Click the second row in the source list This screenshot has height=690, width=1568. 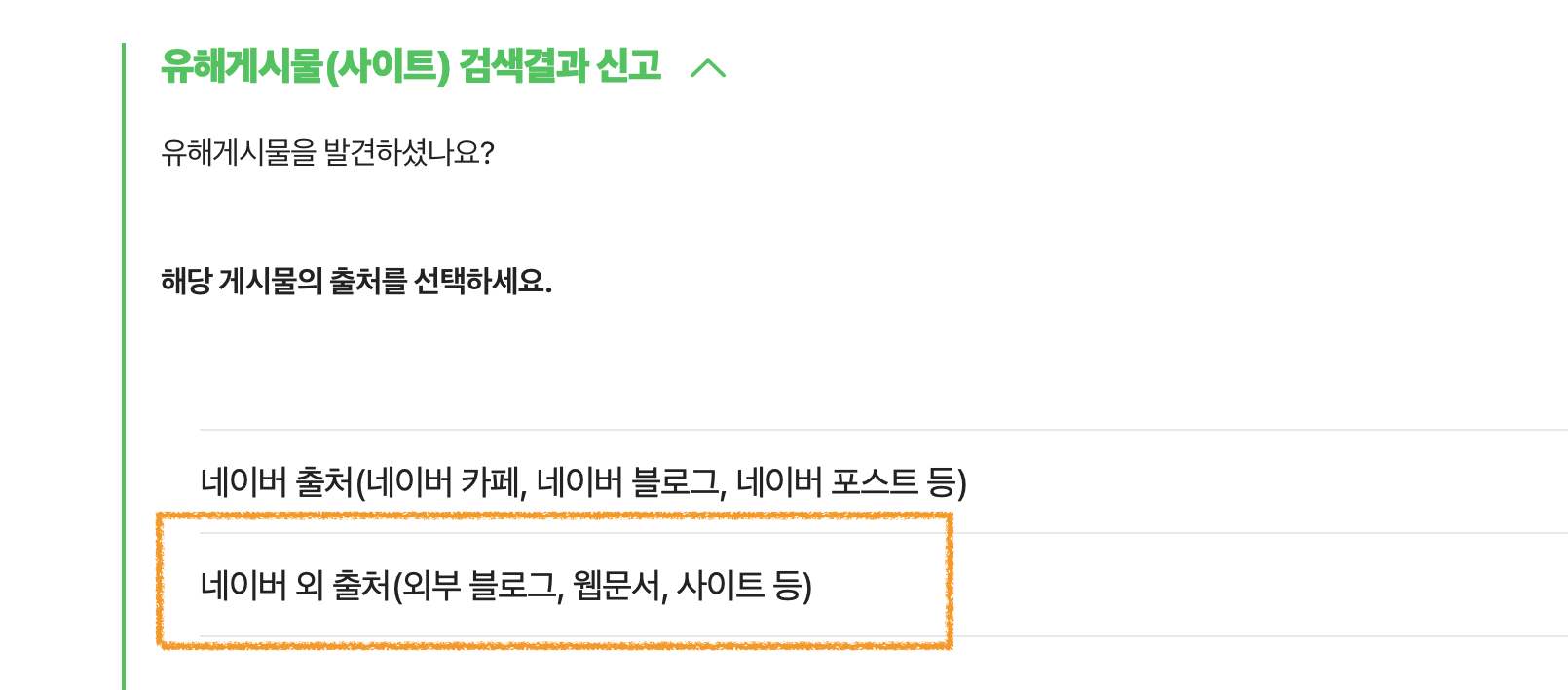pos(506,586)
